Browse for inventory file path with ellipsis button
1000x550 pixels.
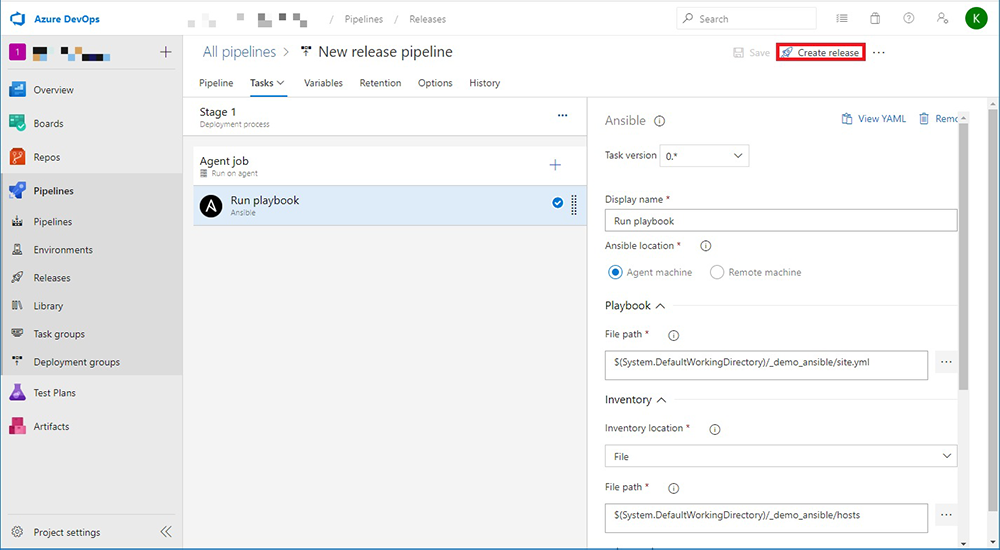946,515
